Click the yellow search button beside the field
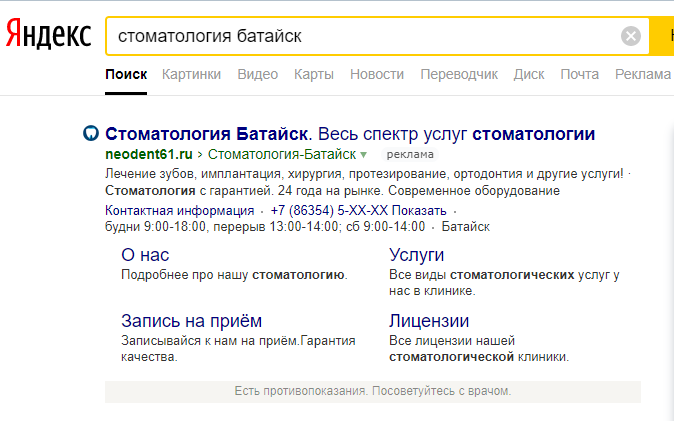The width and height of the screenshot is (674, 421). click(662, 36)
